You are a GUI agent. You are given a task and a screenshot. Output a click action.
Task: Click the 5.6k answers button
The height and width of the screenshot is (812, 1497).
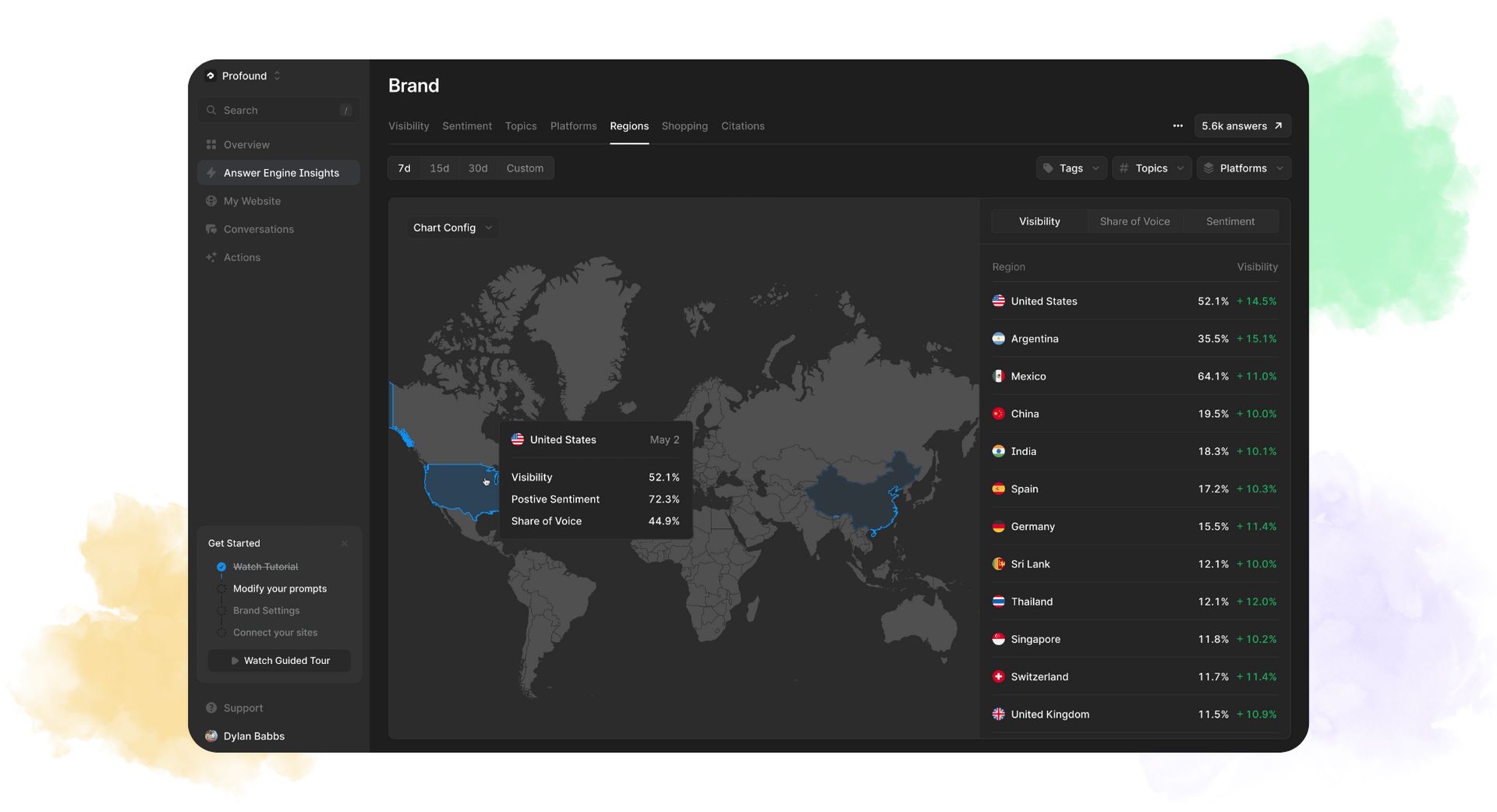[1243, 126]
